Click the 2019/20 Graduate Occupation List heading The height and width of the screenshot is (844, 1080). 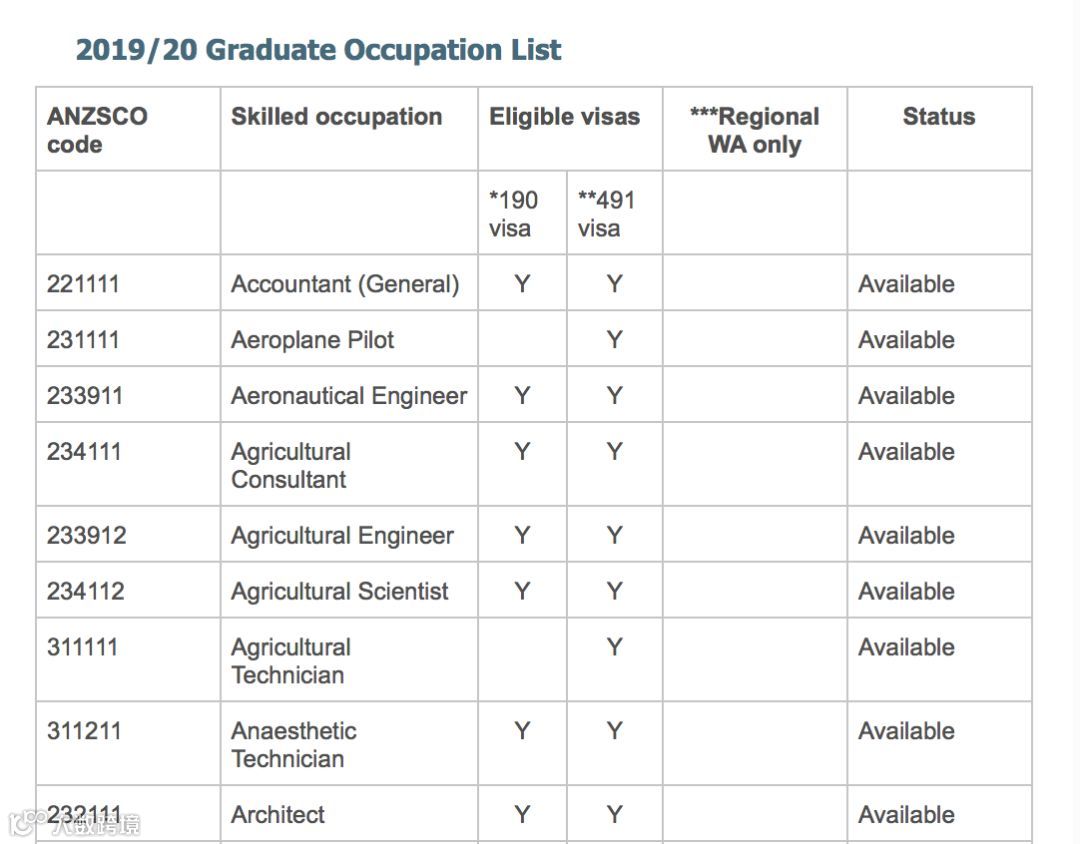point(318,50)
